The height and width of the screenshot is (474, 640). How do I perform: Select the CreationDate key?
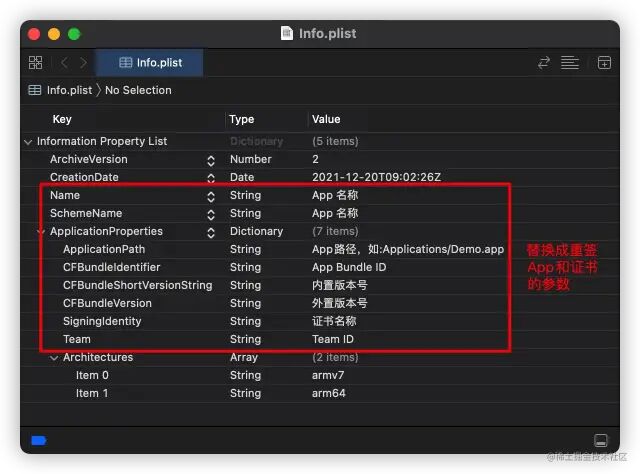coord(84,177)
